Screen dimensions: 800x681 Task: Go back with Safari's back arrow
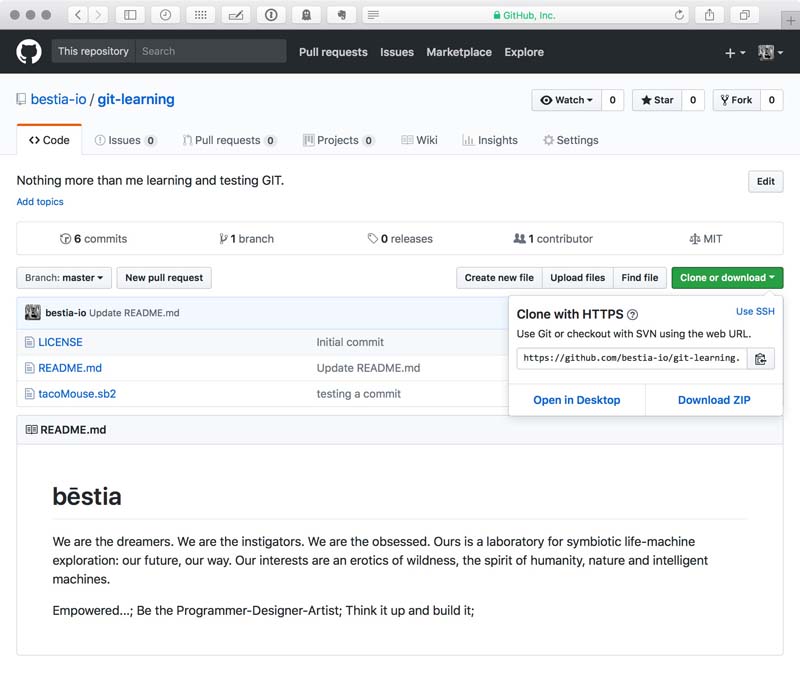(x=78, y=15)
